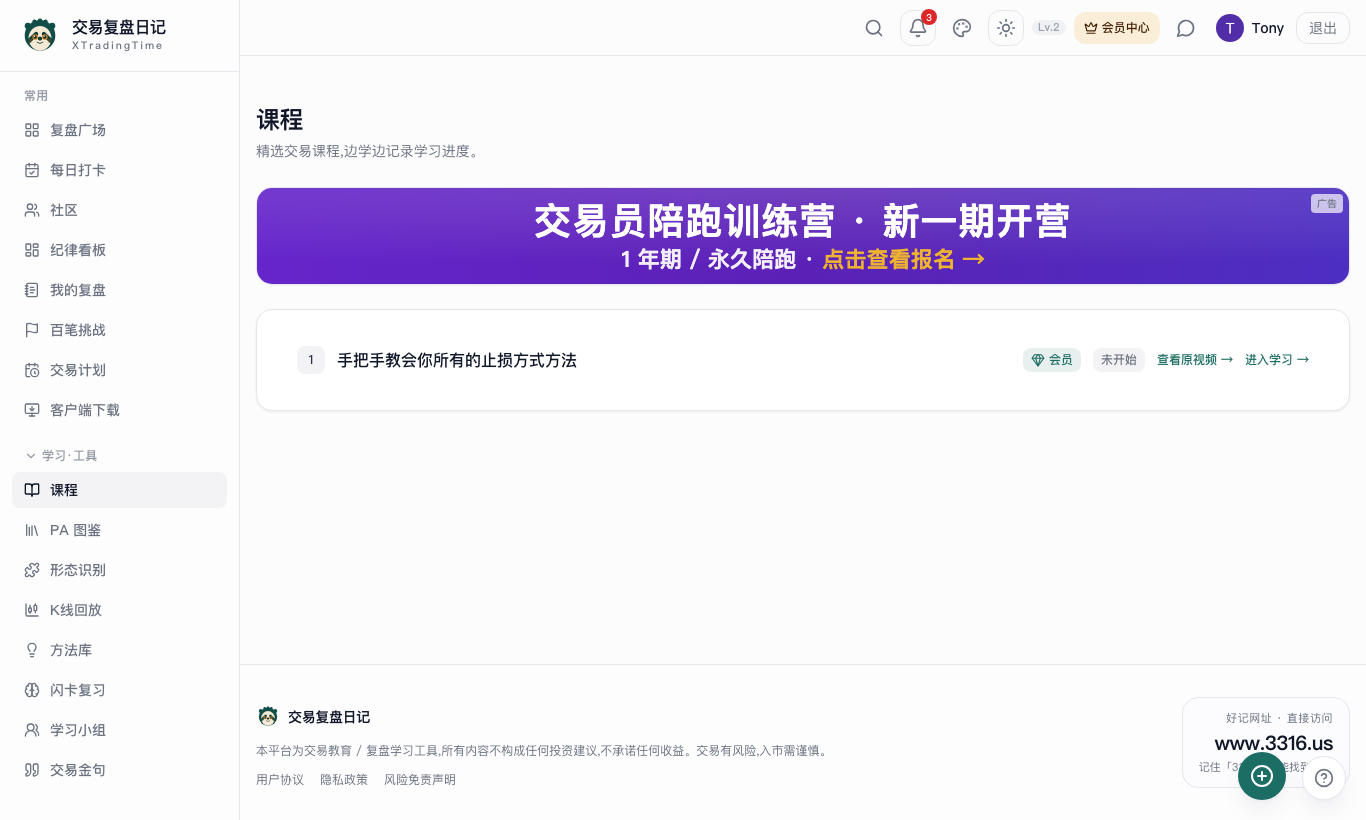
Task: Collapse the 学习·工具 section chevron
Action: pyautogui.click(x=31, y=455)
